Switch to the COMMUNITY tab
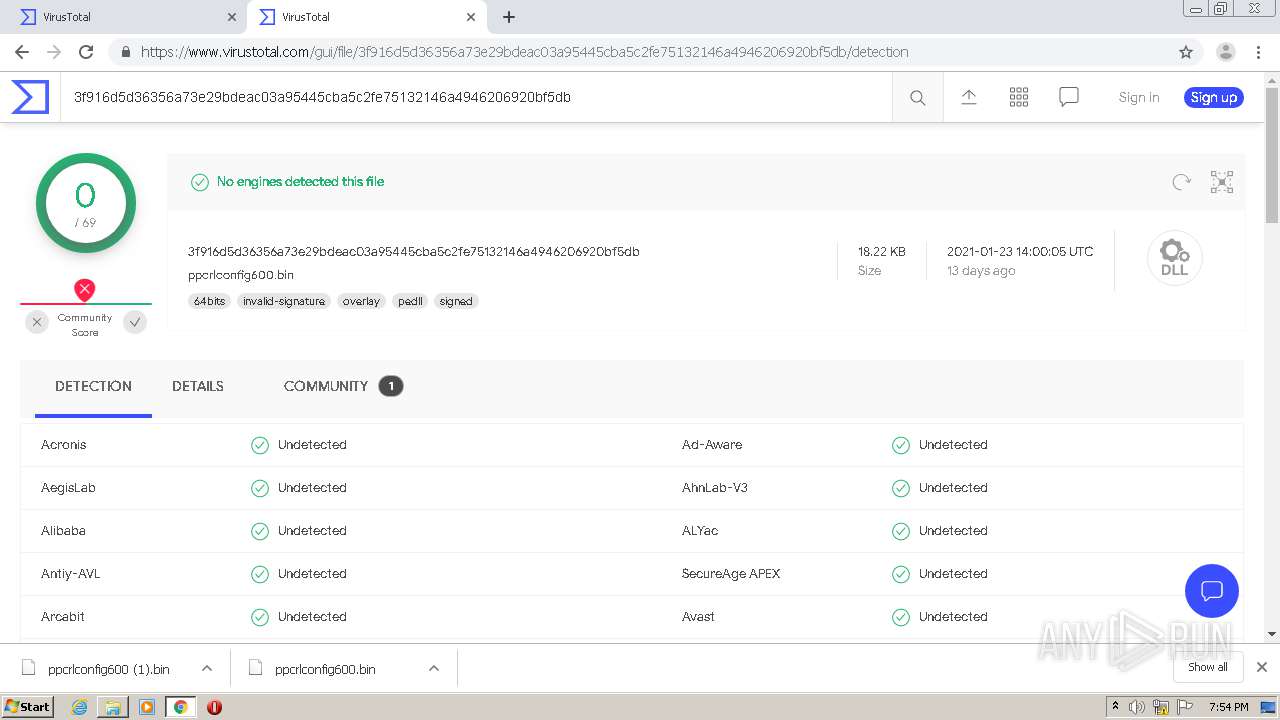Screen dimensions: 1280x720 [x=343, y=386]
